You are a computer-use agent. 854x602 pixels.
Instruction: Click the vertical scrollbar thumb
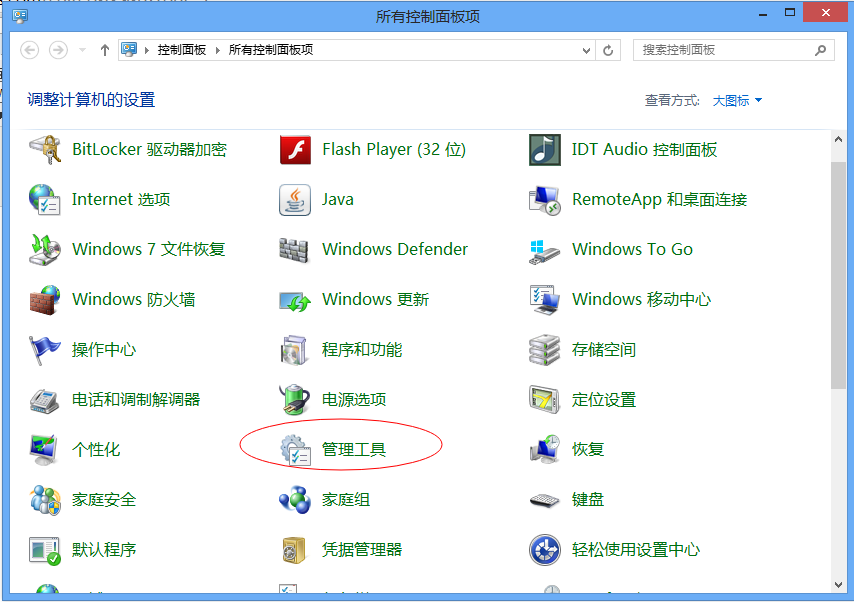[x=838, y=275]
